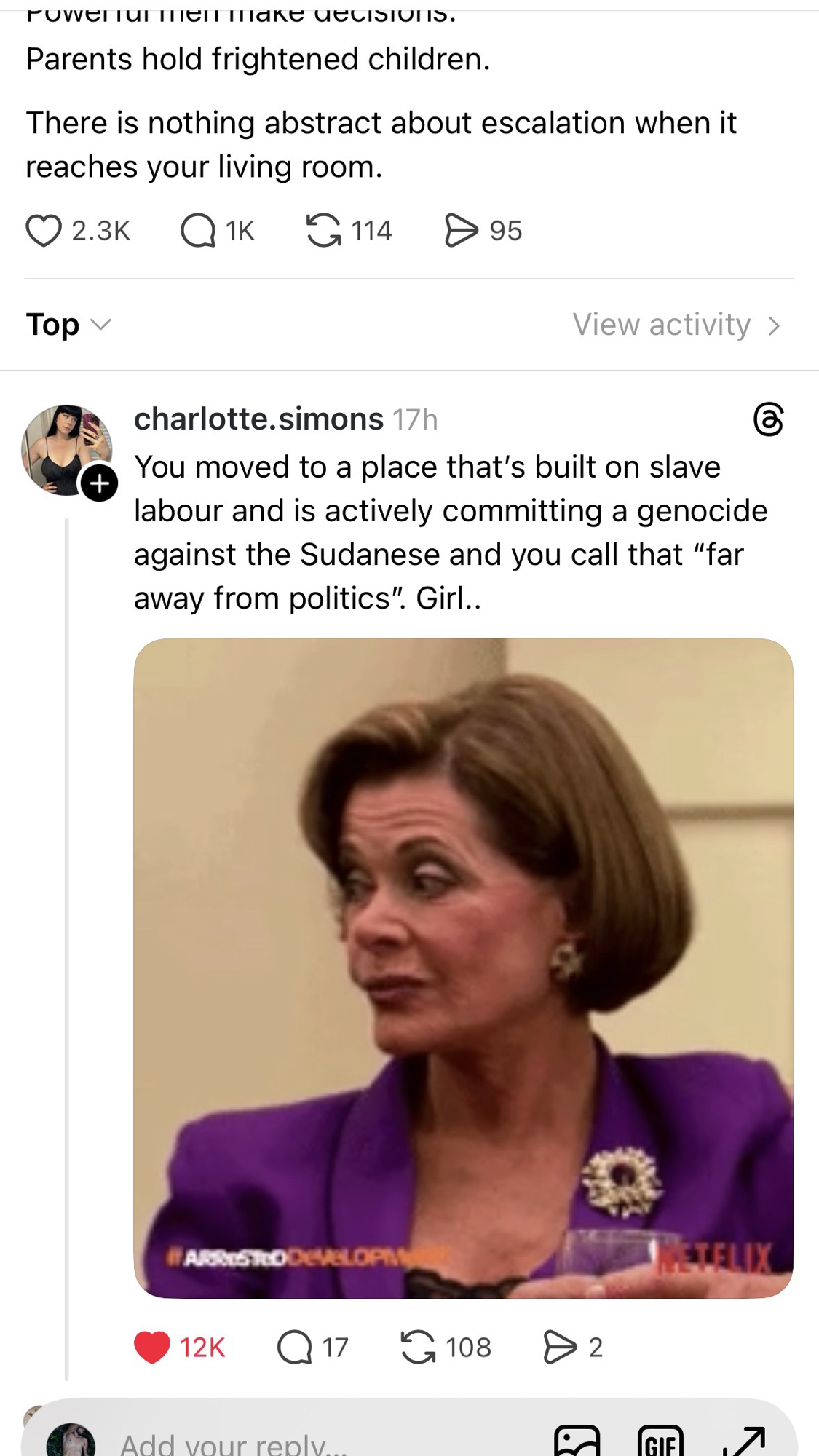The image size is (819, 1456).
Task: Attach a photo using the image icon
Action: (577, 1441)
